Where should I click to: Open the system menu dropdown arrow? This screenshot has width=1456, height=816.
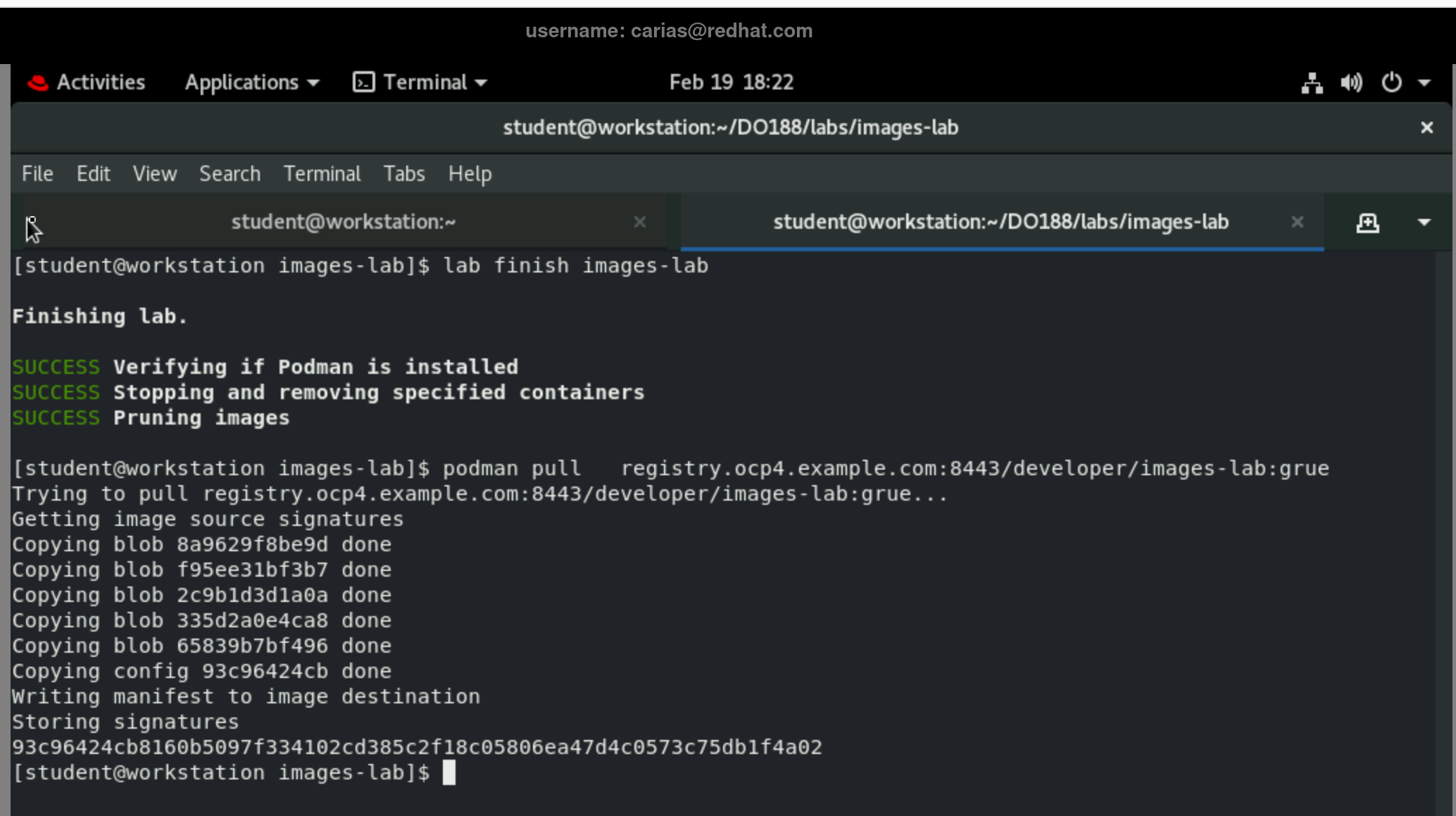click(x=1424, y=83)
